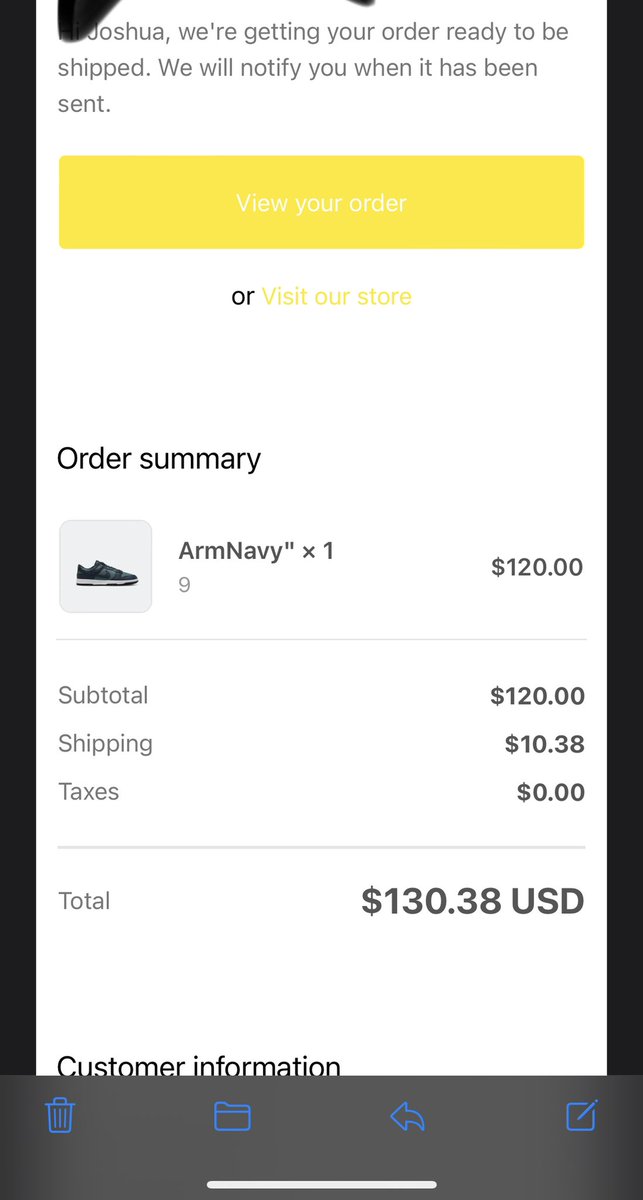
Task: Reply to the email with the arrow icon
Action: click(408, 1116)
